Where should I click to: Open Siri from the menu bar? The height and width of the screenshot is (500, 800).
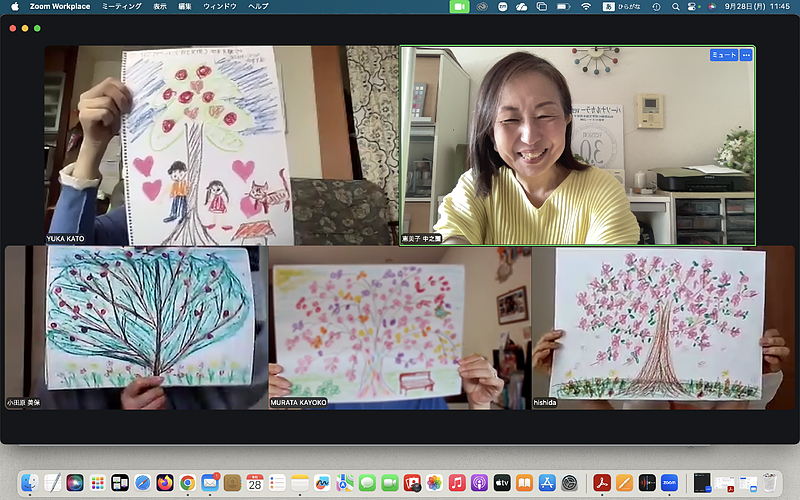tap(712, 6)
